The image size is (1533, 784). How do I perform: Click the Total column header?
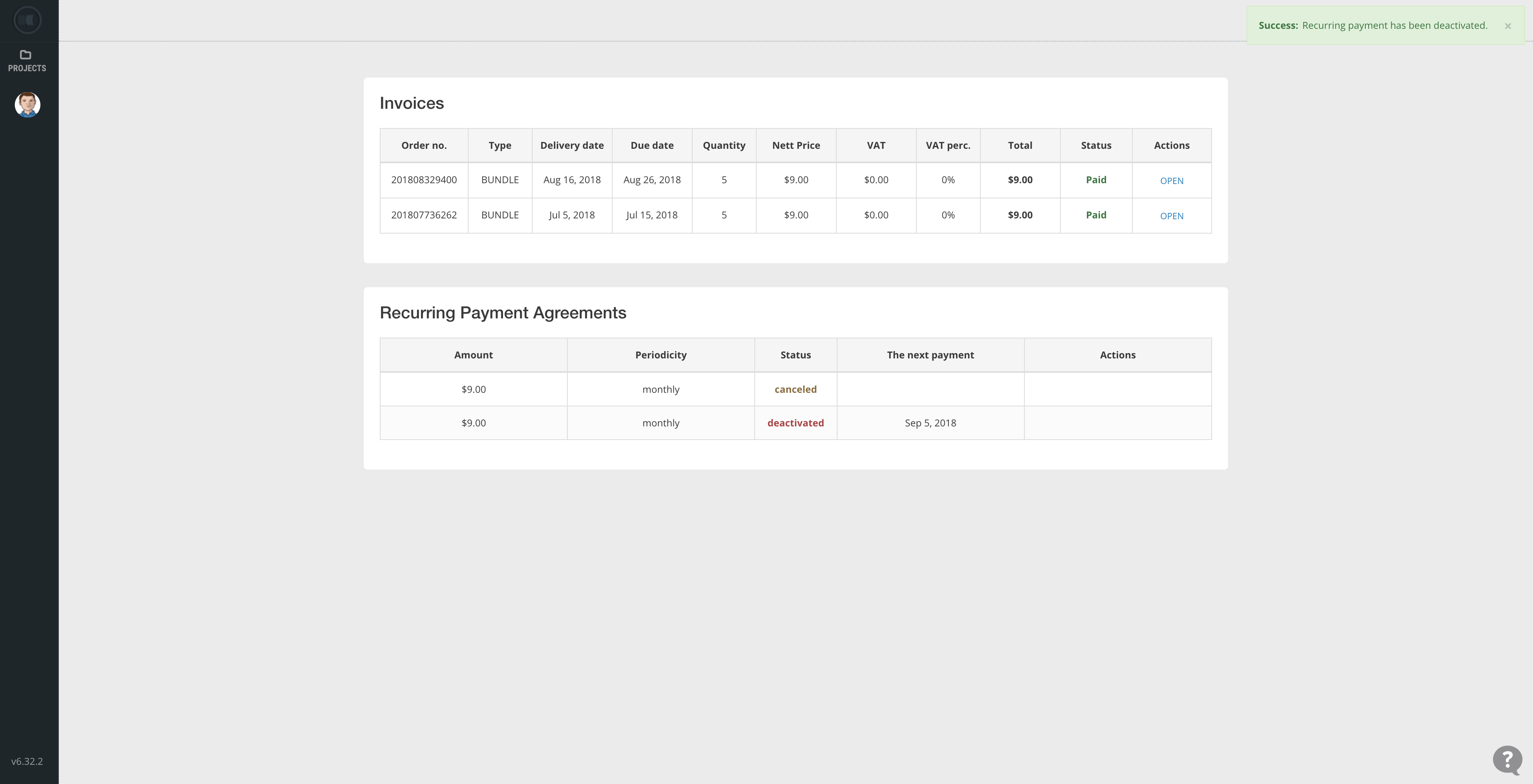coord(1020,145)
